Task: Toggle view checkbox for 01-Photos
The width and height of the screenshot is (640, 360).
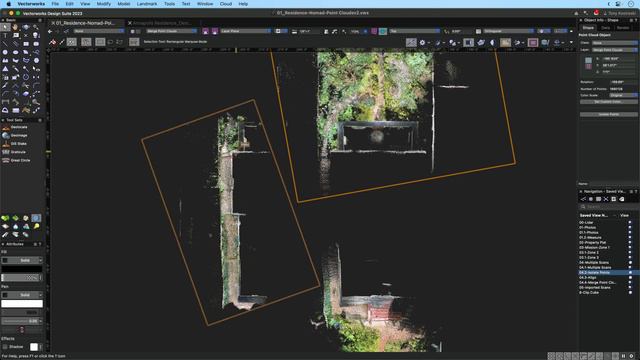Action: pyautogui.click(x=630, y=227)
